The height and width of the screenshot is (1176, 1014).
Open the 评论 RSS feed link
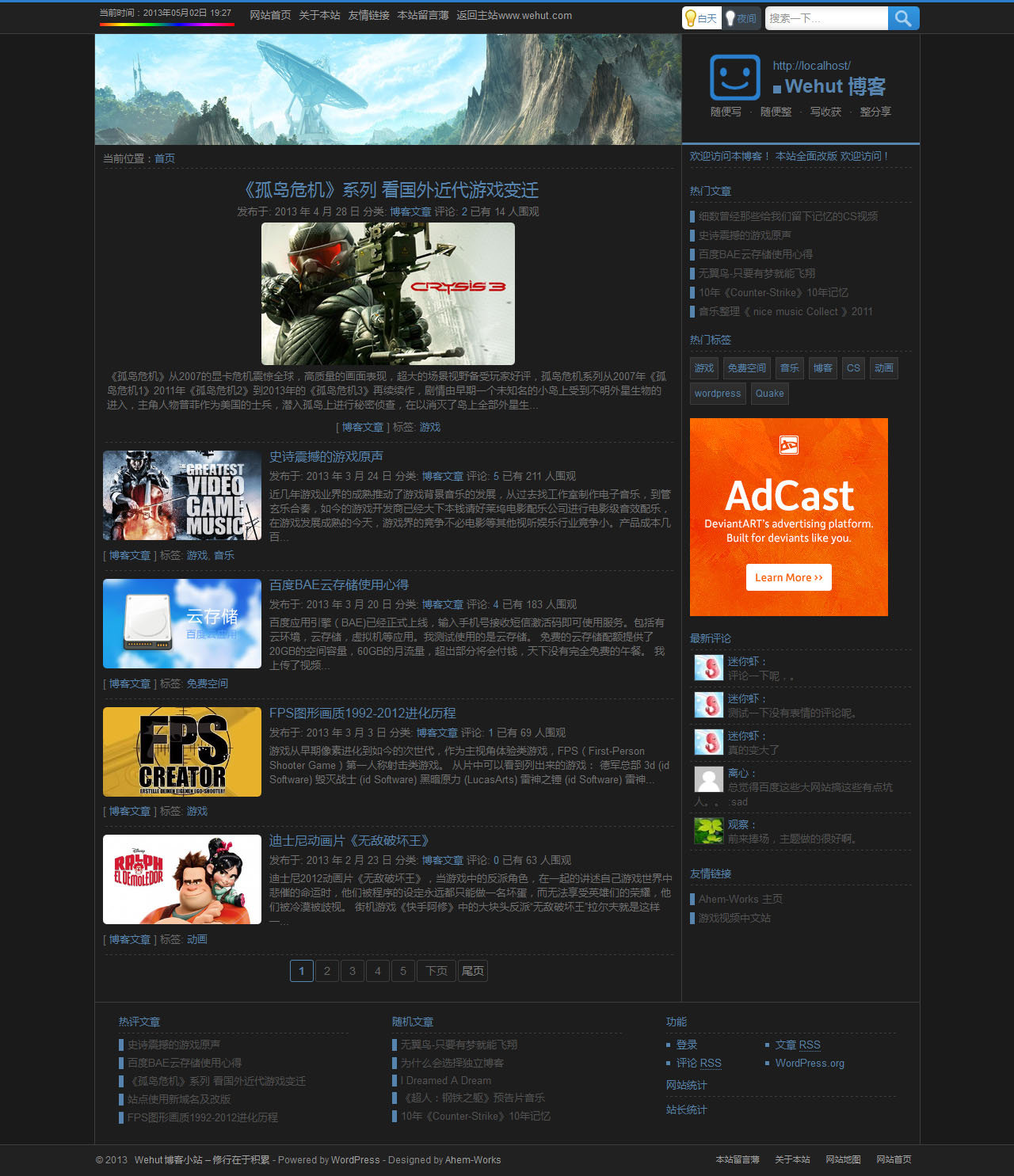(699, 1063)
